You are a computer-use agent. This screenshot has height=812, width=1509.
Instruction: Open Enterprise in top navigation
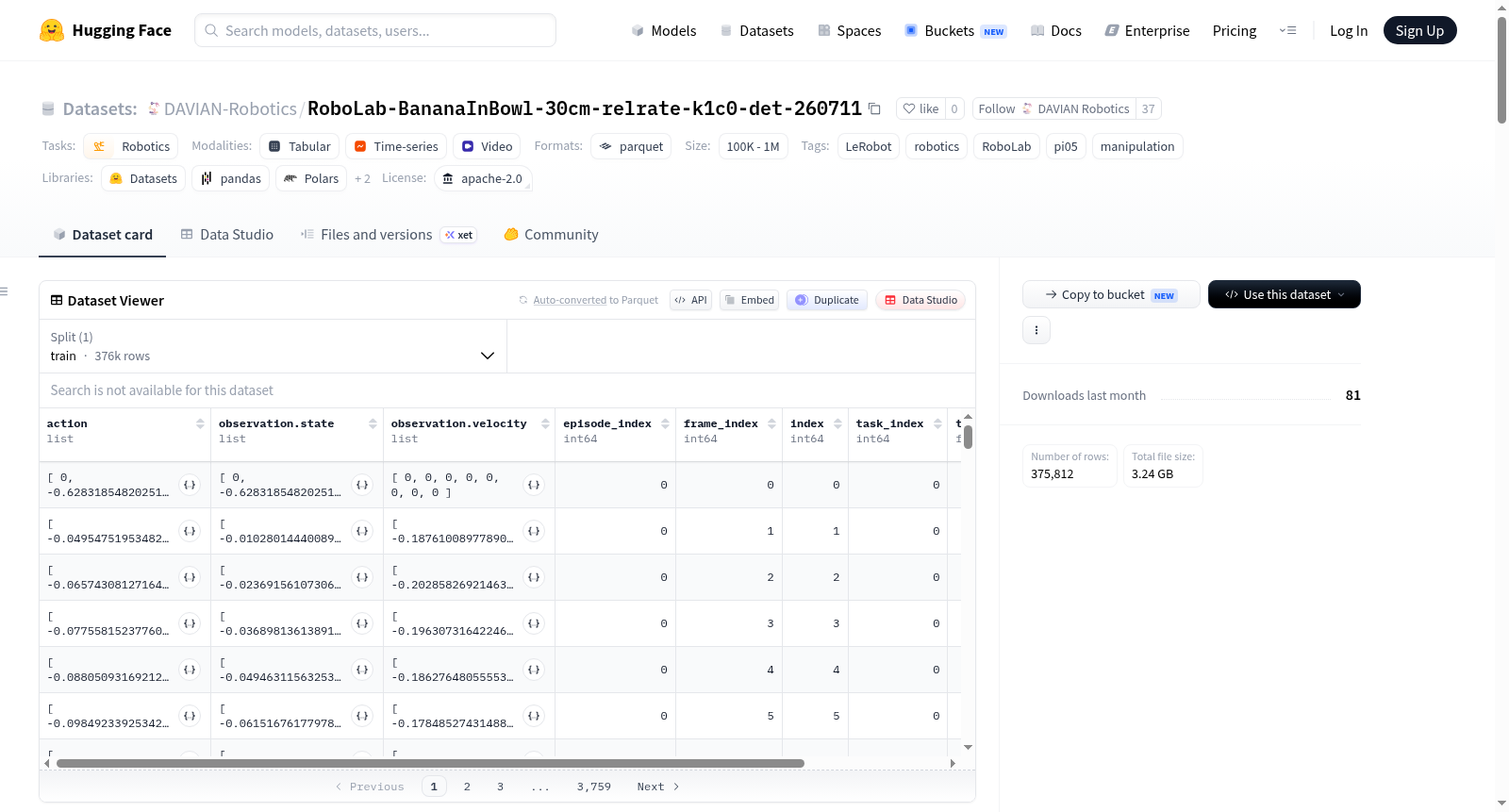1147,30
